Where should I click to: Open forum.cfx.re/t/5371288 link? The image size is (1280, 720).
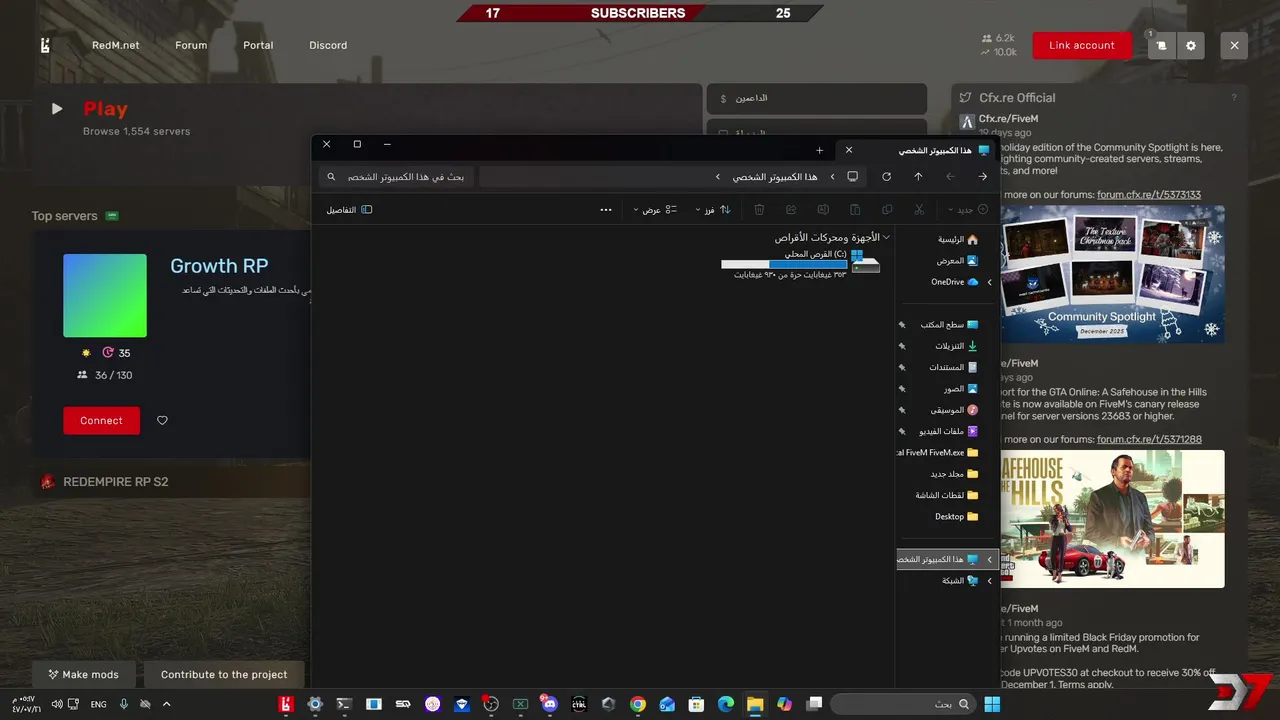pyautogui.click(x=1149, y=439)
